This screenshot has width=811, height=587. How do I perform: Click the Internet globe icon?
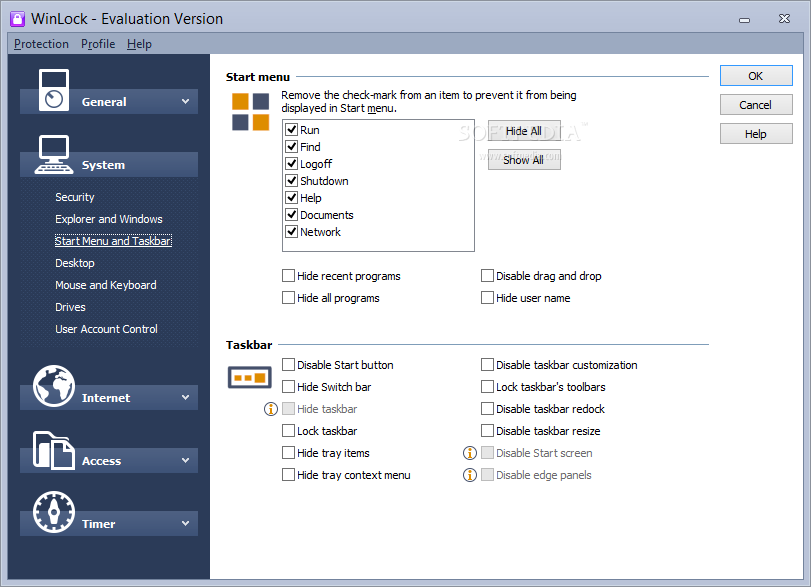click(54, 386)
